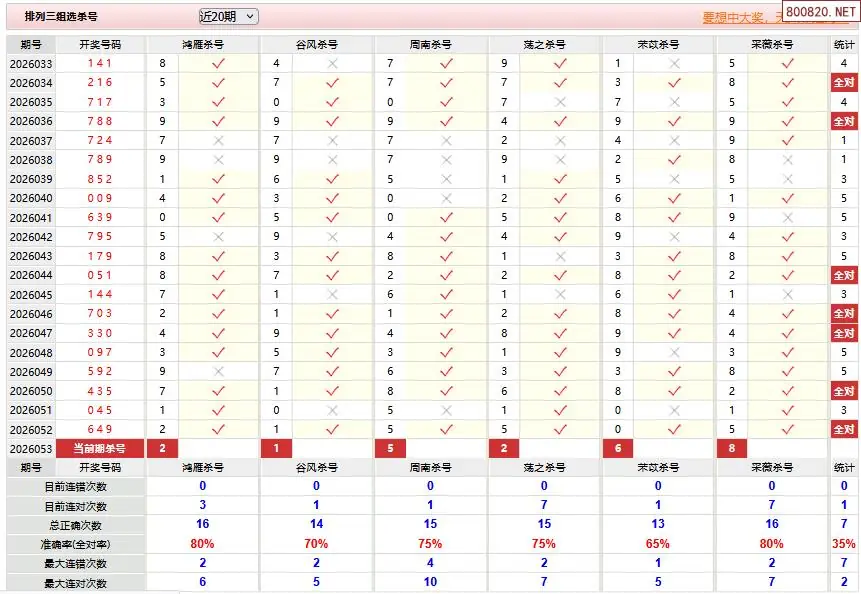Click the 全对 badge in row 2026052
Viewport: 861px width, 594px height.
pos(844,430)
